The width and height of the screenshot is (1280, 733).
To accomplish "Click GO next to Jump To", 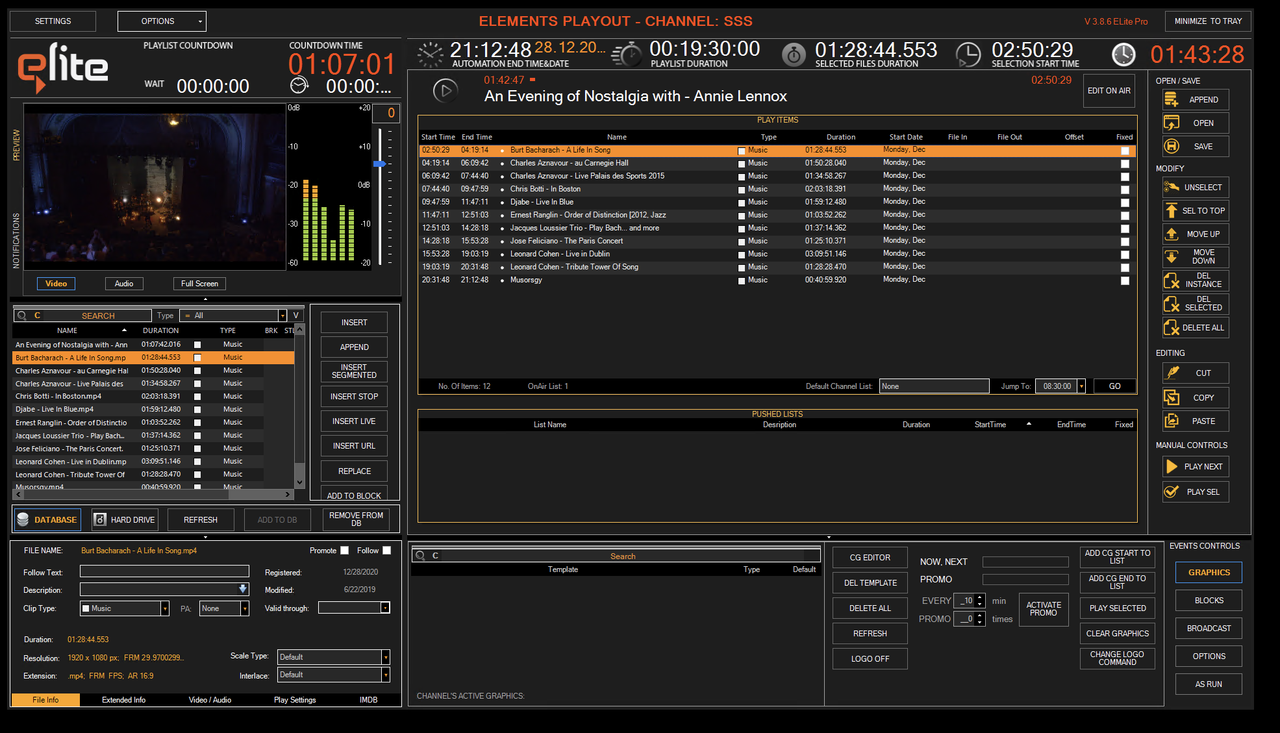I will click(x=1115, y=386).
